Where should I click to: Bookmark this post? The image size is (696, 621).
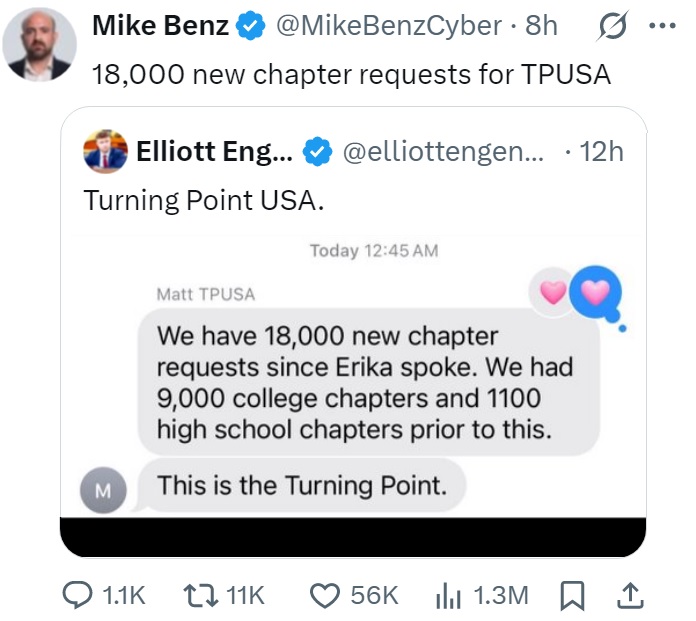572,595
